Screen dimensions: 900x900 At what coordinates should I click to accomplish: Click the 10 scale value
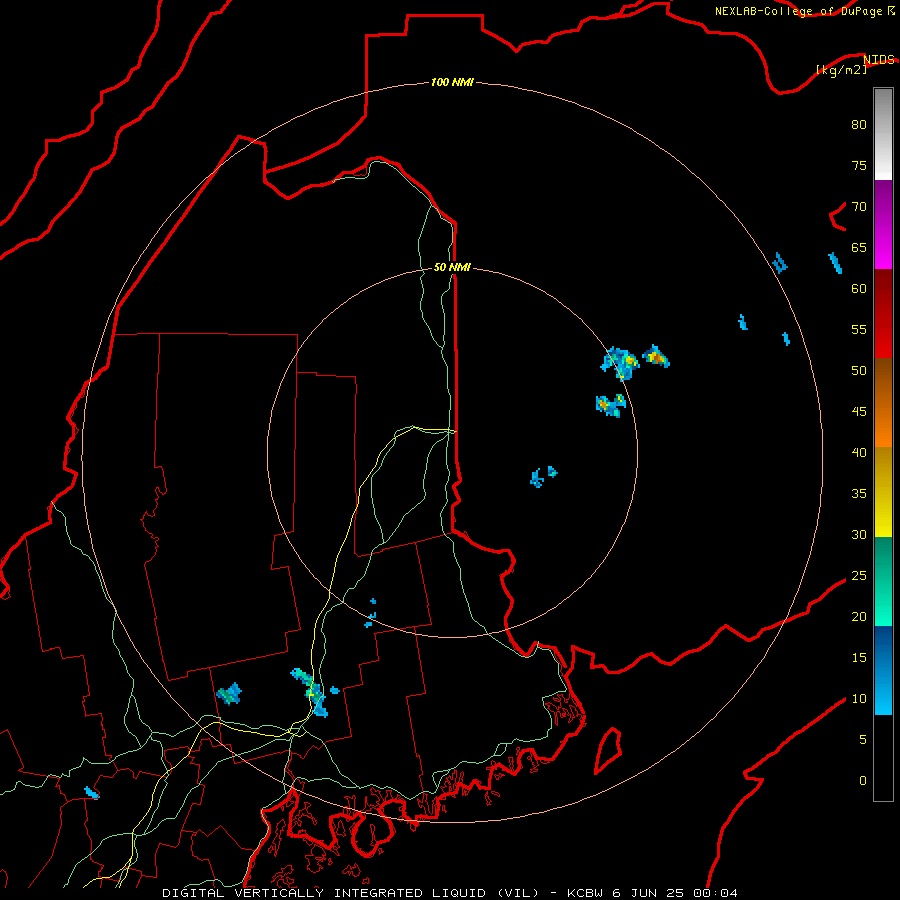859,699
